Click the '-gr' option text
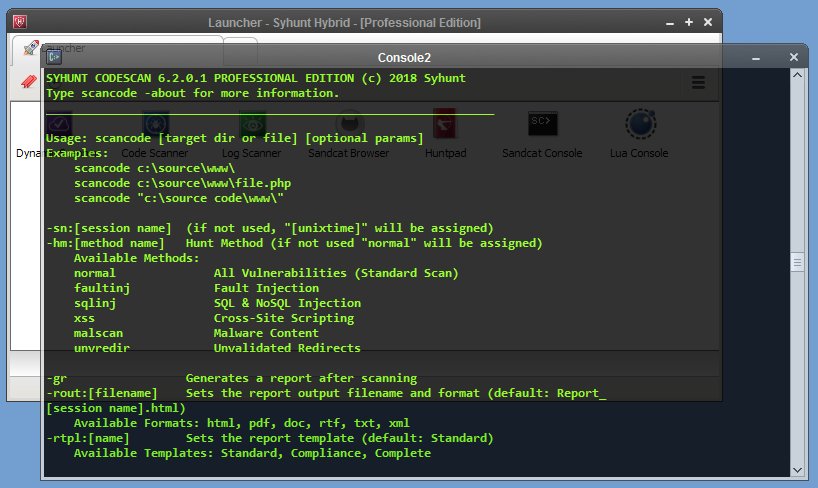This screenshot has width=818, height=488. tap(56, 378)
